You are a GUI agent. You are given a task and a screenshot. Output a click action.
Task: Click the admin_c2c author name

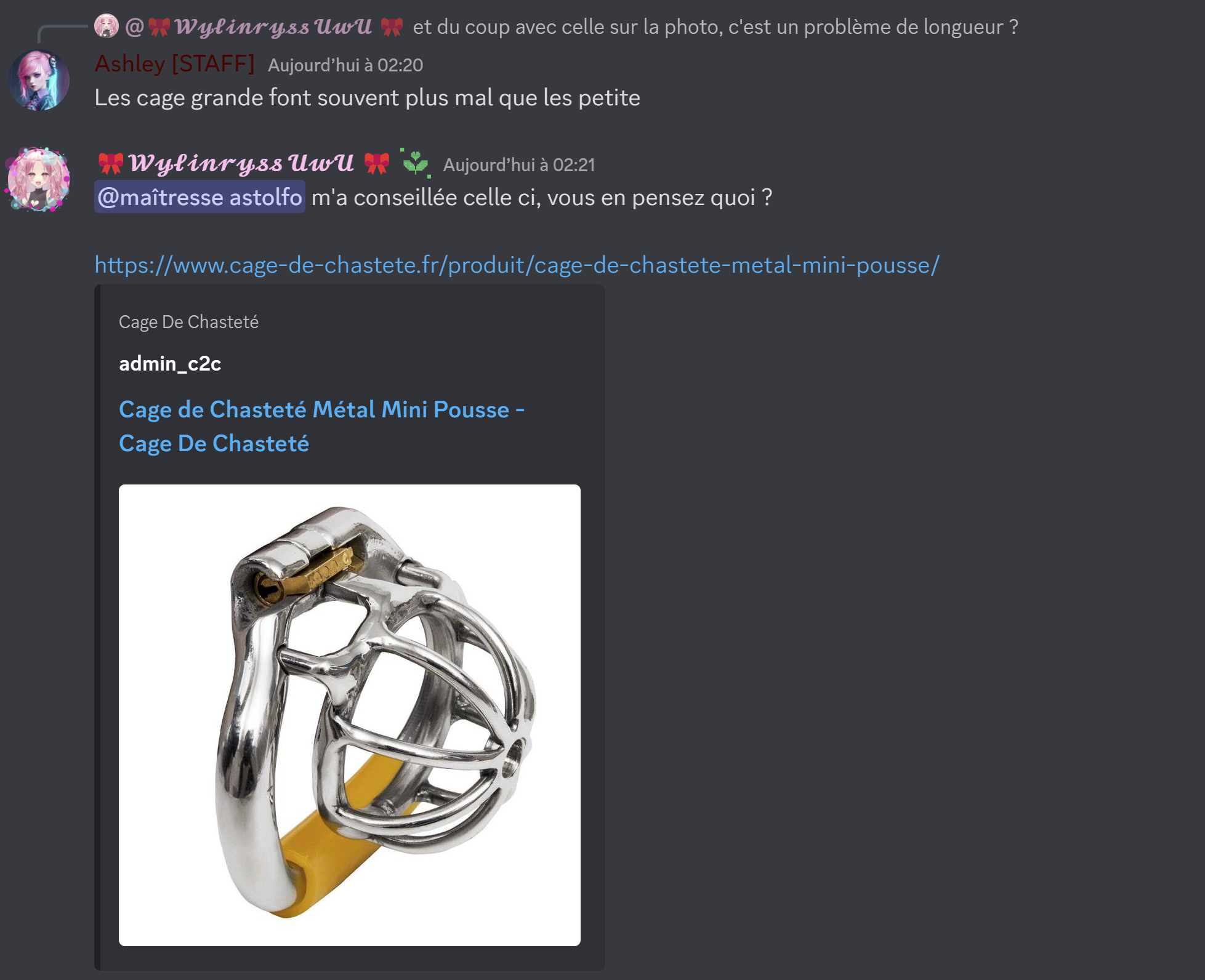click(170, 364)
